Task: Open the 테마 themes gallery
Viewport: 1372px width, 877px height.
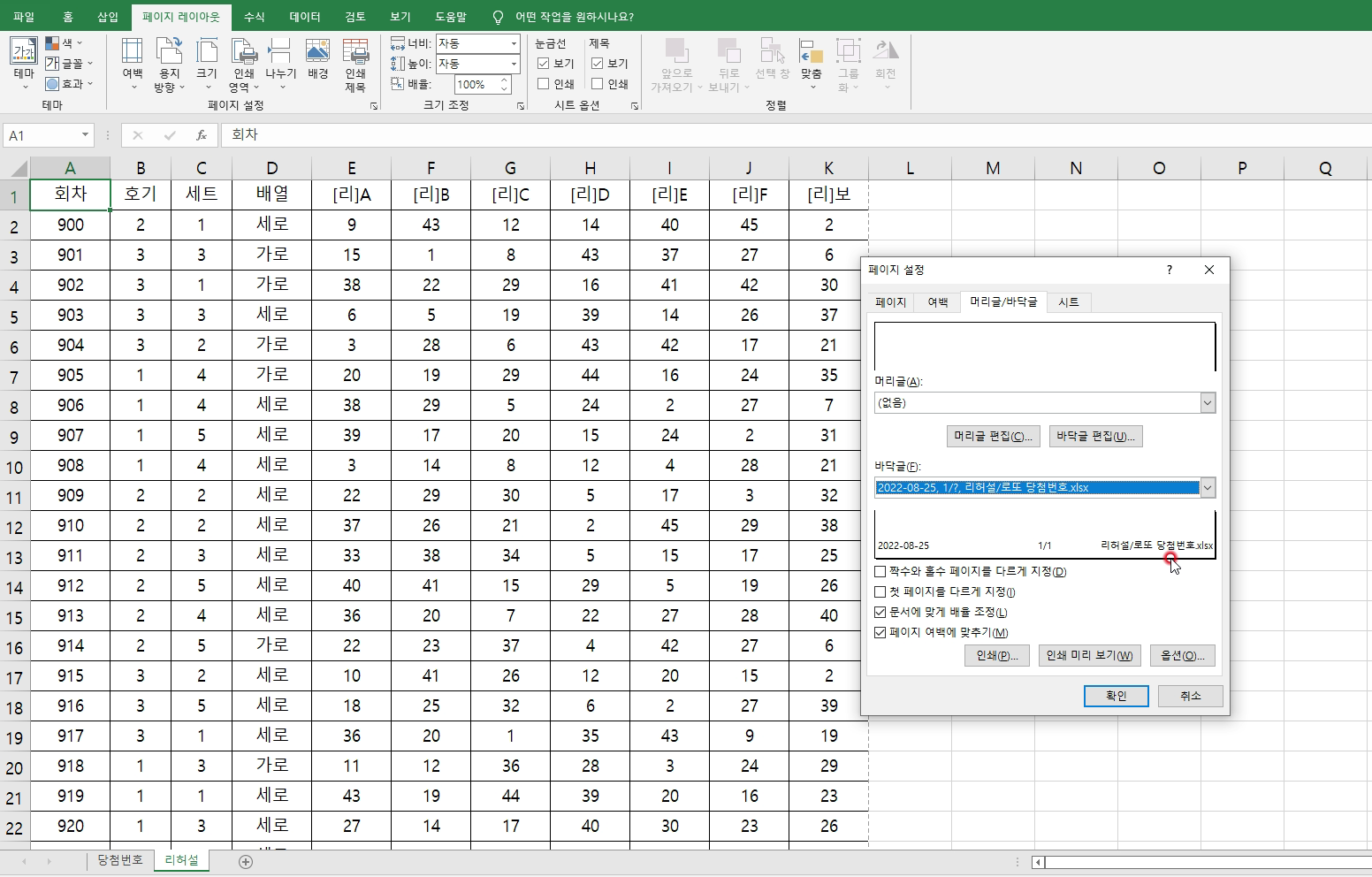Action: tap(24, 64)
